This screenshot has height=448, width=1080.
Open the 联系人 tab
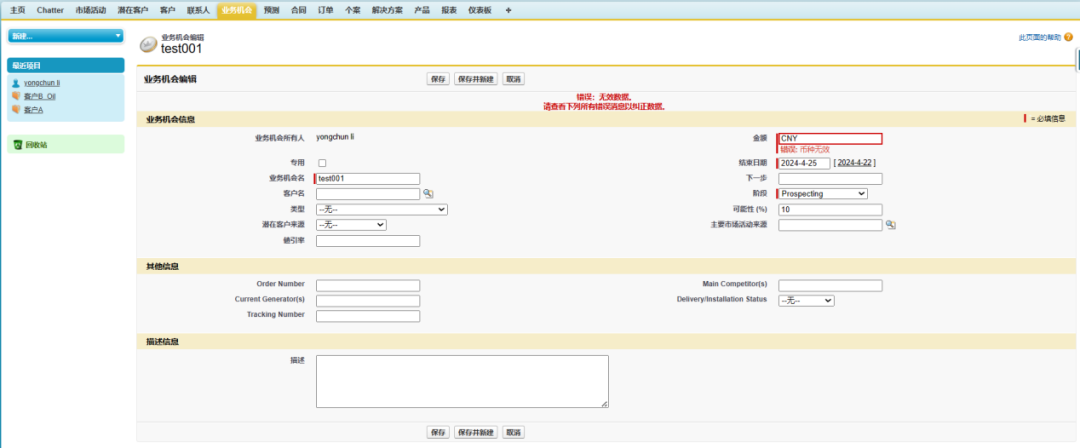pos(198,10)
